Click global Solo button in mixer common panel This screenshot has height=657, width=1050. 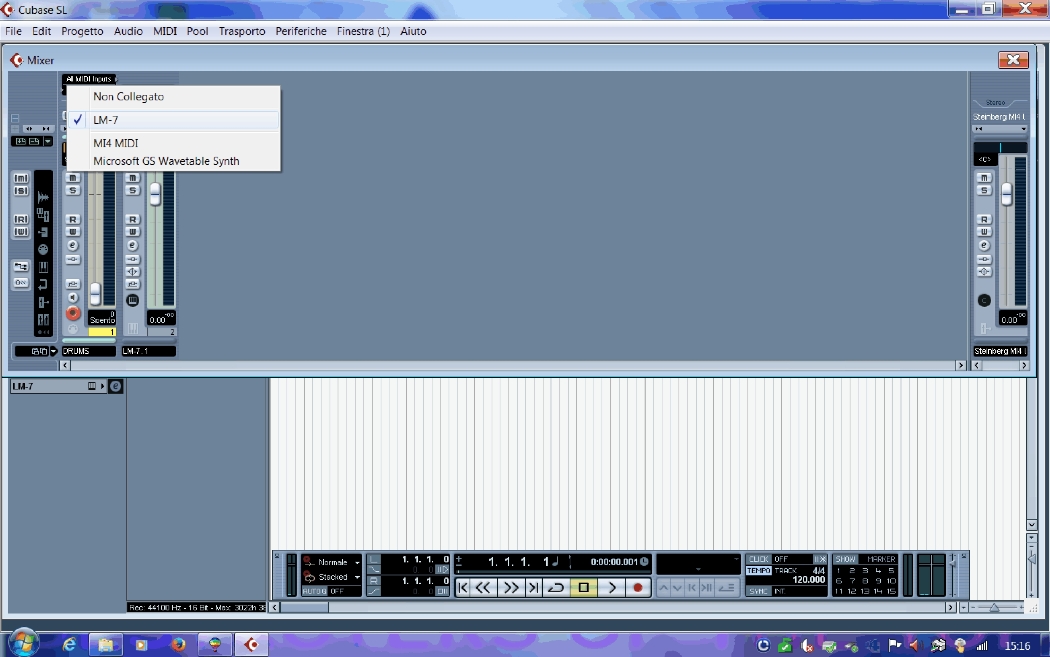(x=21, y=191)
